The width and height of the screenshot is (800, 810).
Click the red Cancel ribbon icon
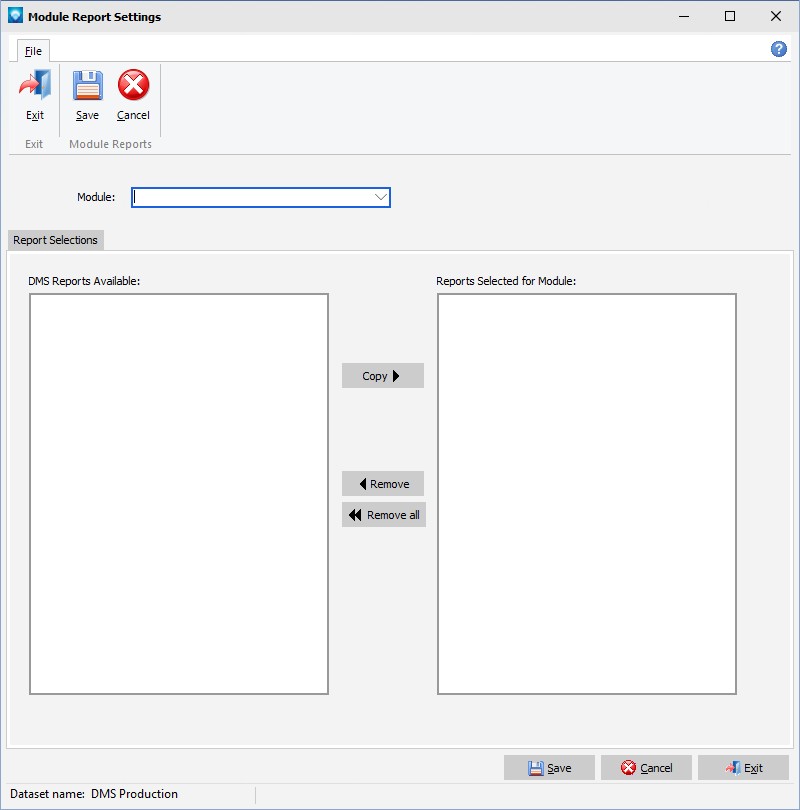[x=133, y=85]
